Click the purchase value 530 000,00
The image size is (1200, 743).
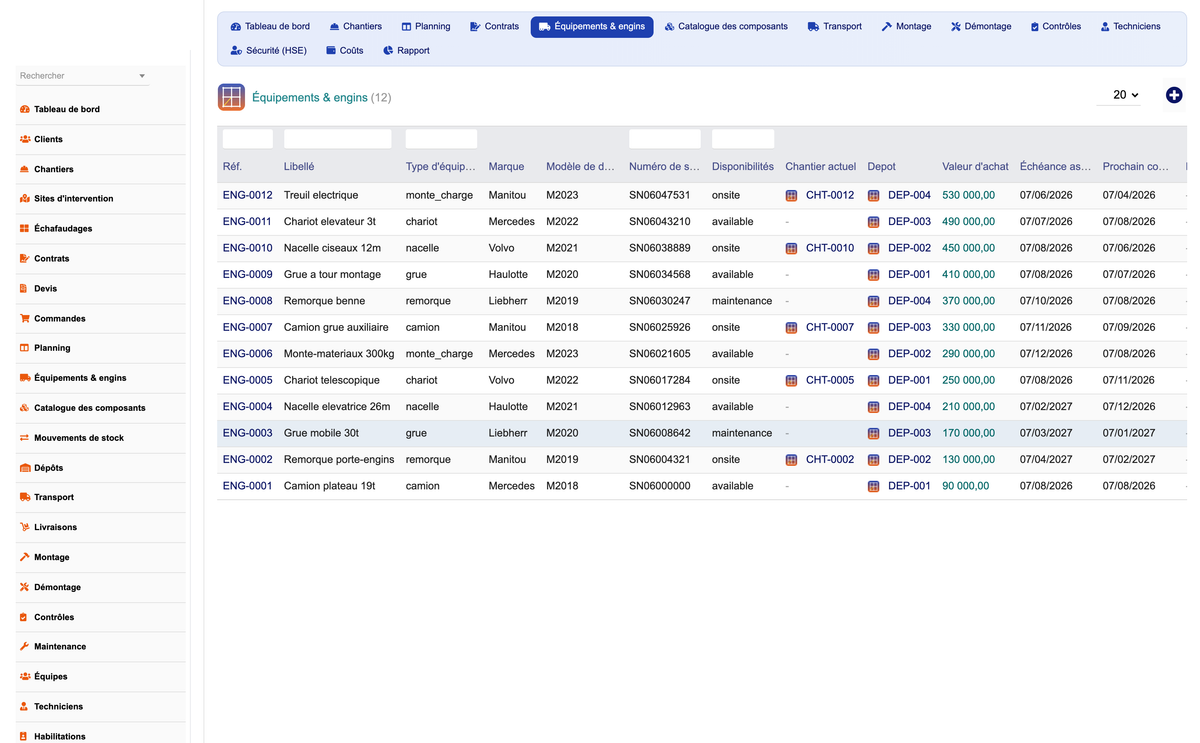coord(968,195)
